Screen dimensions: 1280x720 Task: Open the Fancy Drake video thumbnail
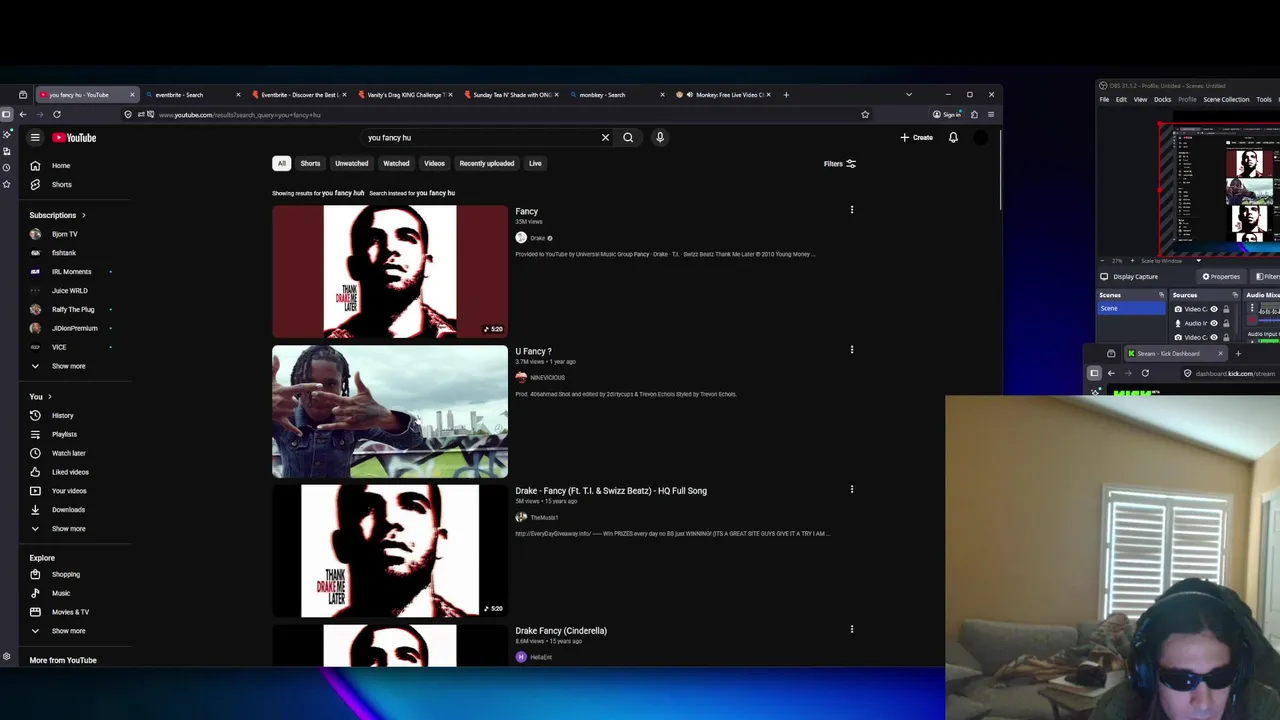pyautogui.click(x=390, y=272)
